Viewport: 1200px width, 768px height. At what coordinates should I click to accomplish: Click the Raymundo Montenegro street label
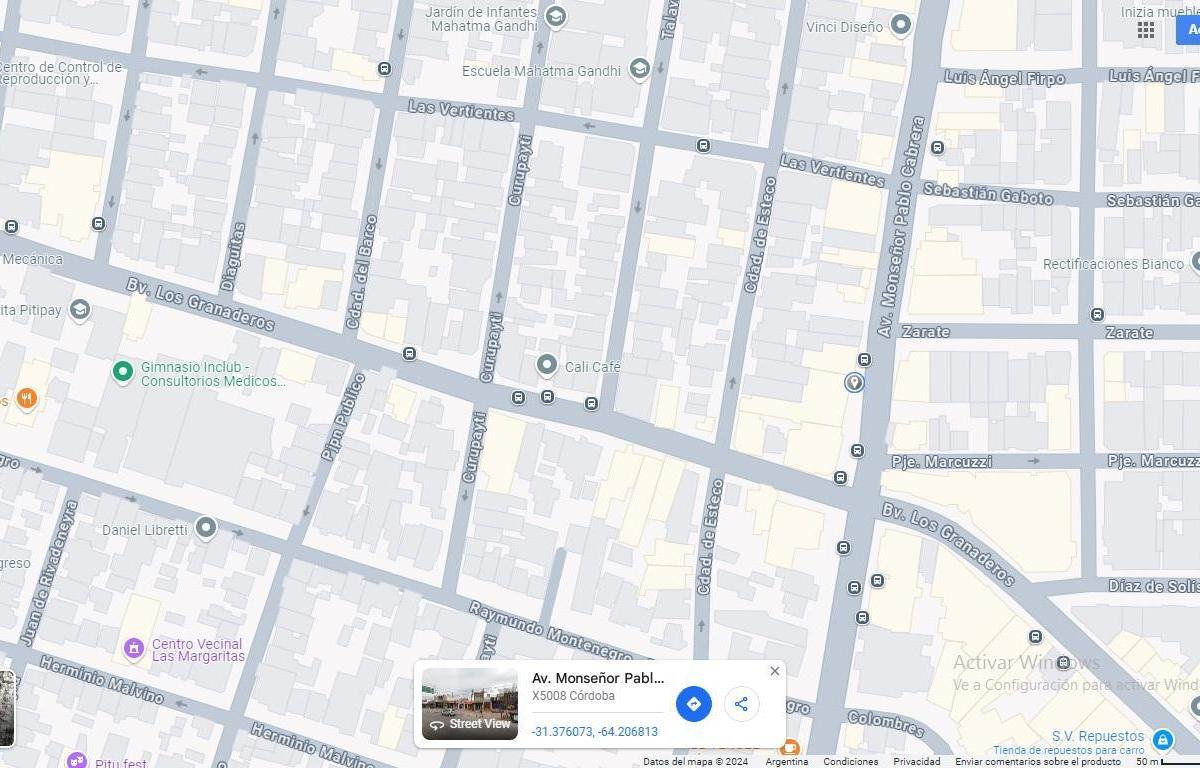click(x=550, y=631)
